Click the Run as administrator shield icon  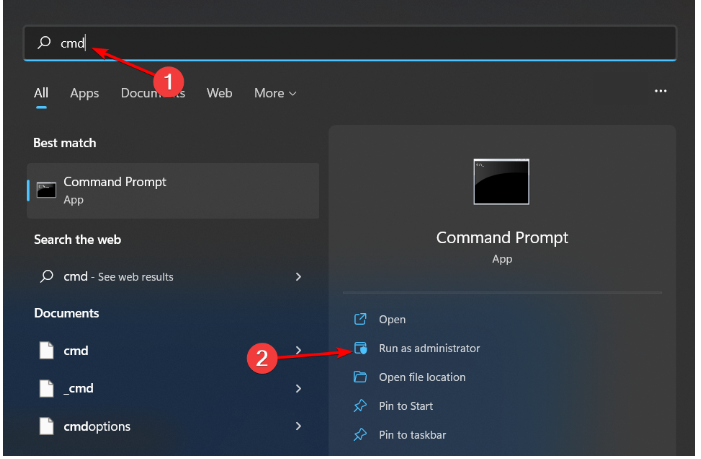360,349
